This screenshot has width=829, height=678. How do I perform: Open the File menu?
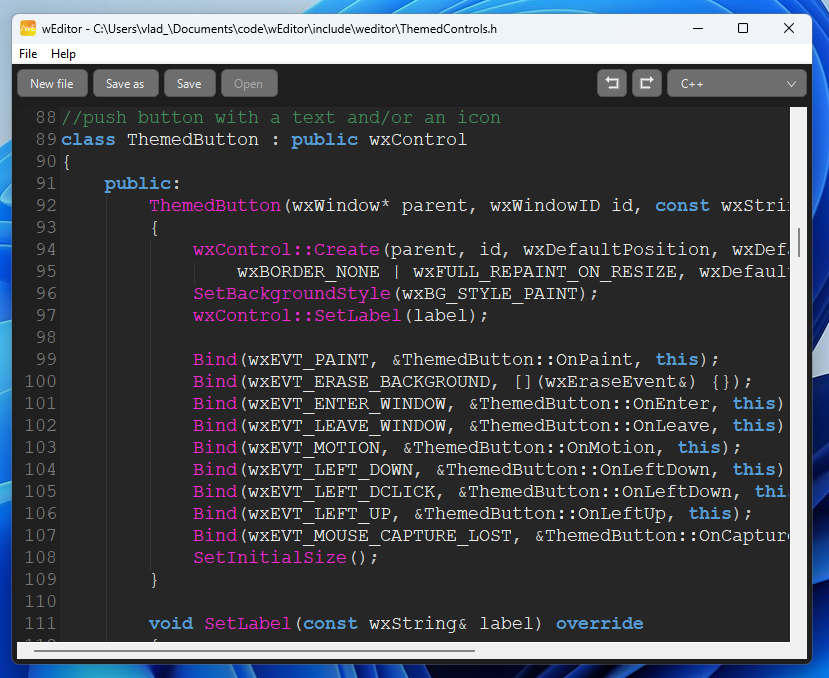pos(28,54)
